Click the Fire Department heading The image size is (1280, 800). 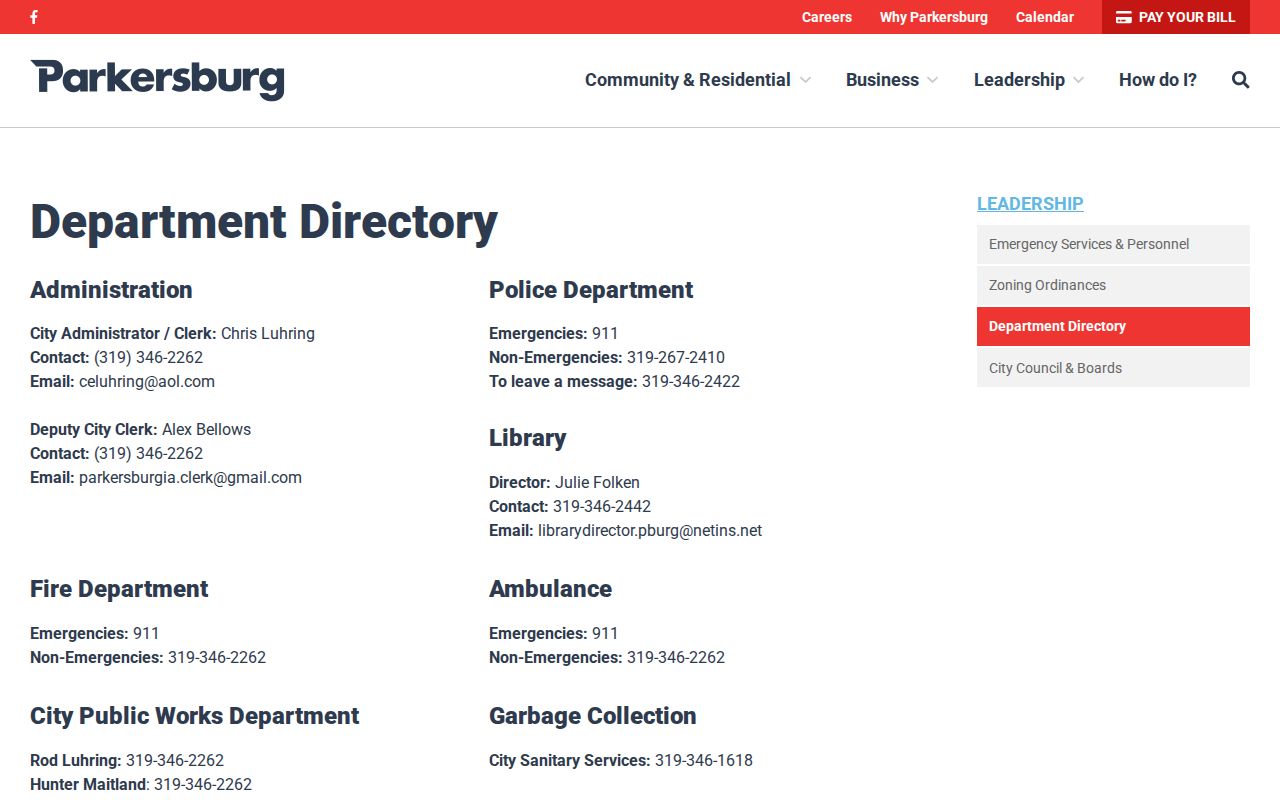tap(119, 589)
